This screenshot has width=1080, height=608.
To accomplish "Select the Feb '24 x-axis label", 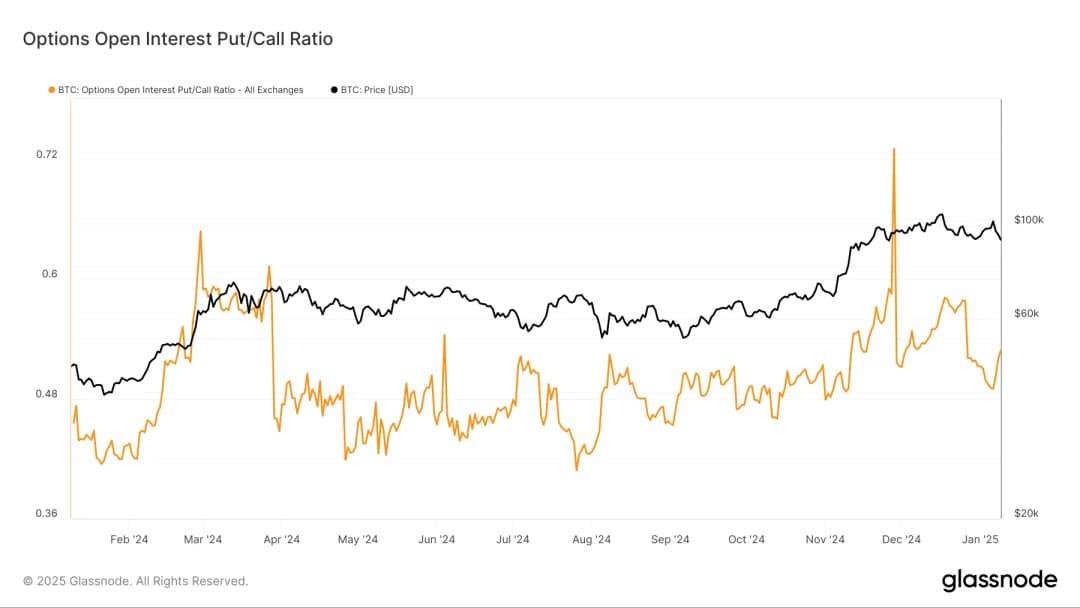I will [x=129, y=540].
